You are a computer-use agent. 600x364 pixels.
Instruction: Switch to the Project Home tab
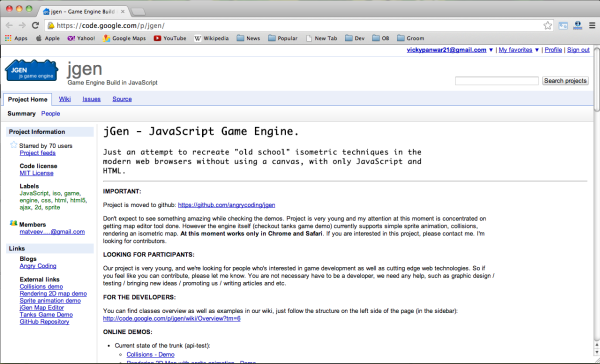(x=28, y=100)
